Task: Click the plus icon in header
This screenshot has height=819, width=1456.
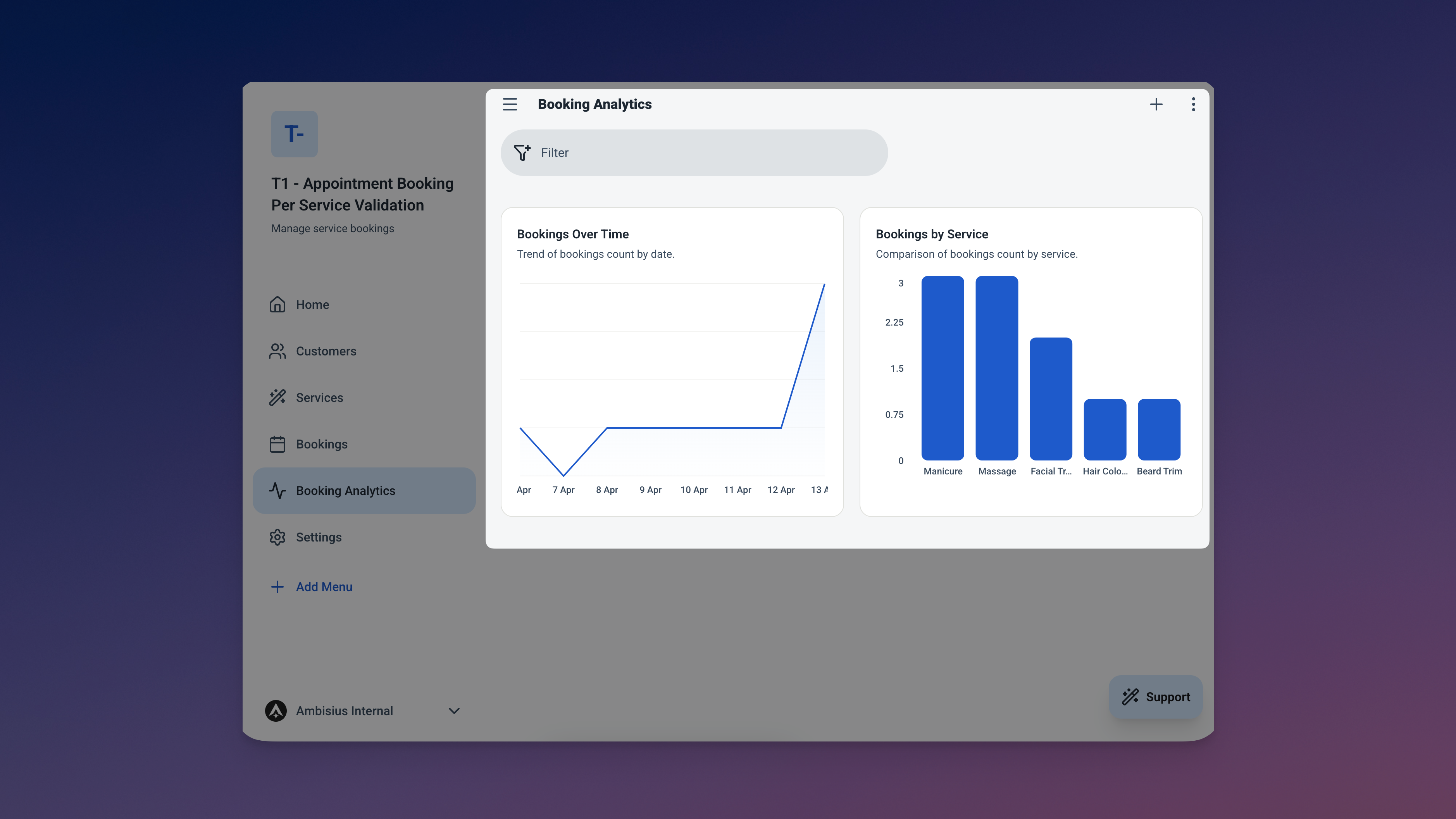Action: [x=1156, y=104]
